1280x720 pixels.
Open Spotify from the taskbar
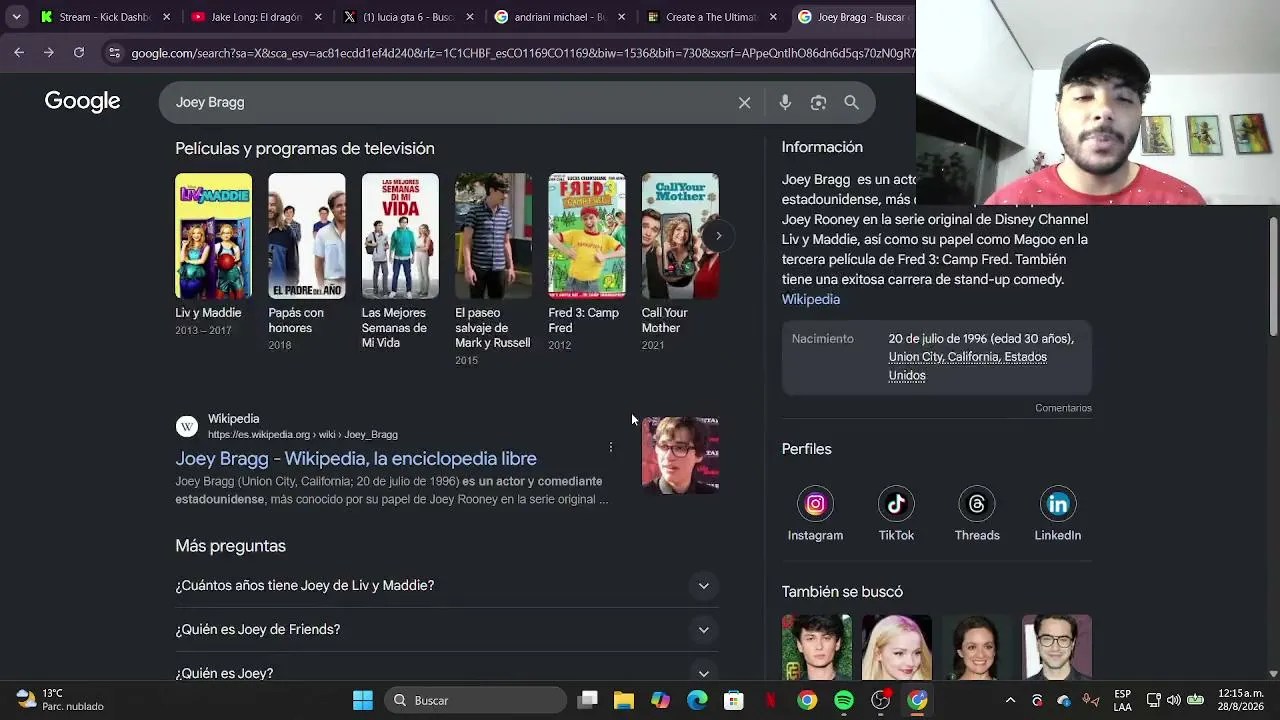coord(844,700)
